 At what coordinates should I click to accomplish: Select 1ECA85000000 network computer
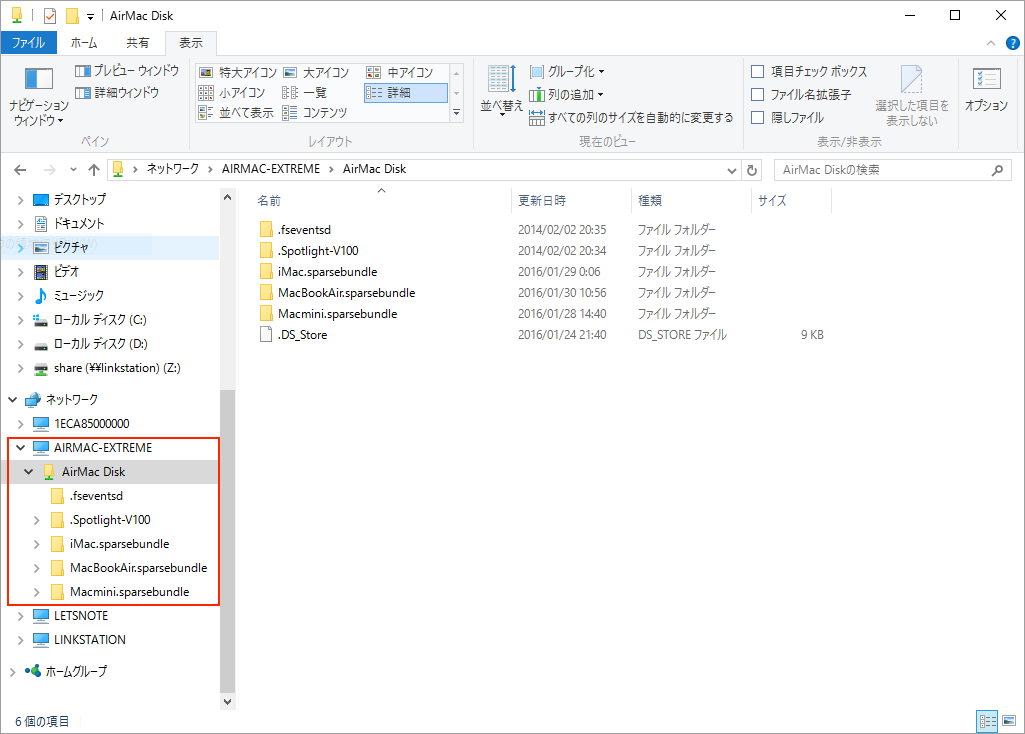[92, 424]
